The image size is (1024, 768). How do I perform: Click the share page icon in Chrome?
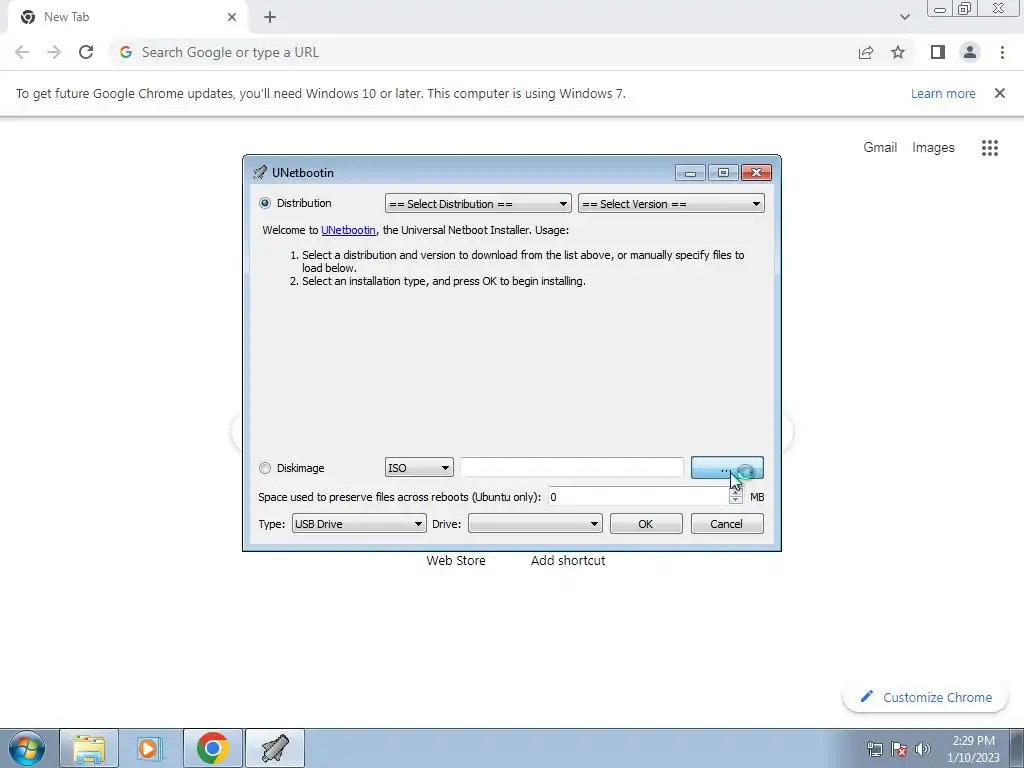pos(866,52)
